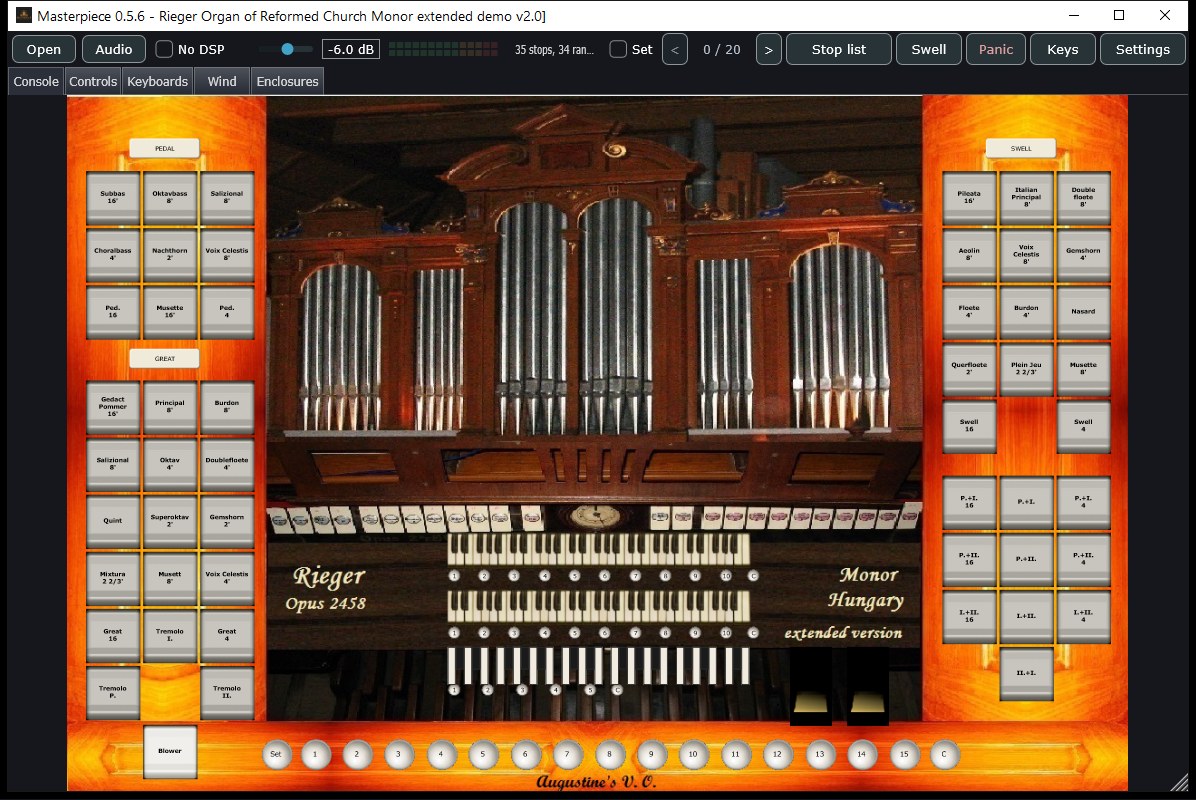1196x800 pixels.
Task: Toggle the P.+II. 4 coupler
Action: (1084, 560)
